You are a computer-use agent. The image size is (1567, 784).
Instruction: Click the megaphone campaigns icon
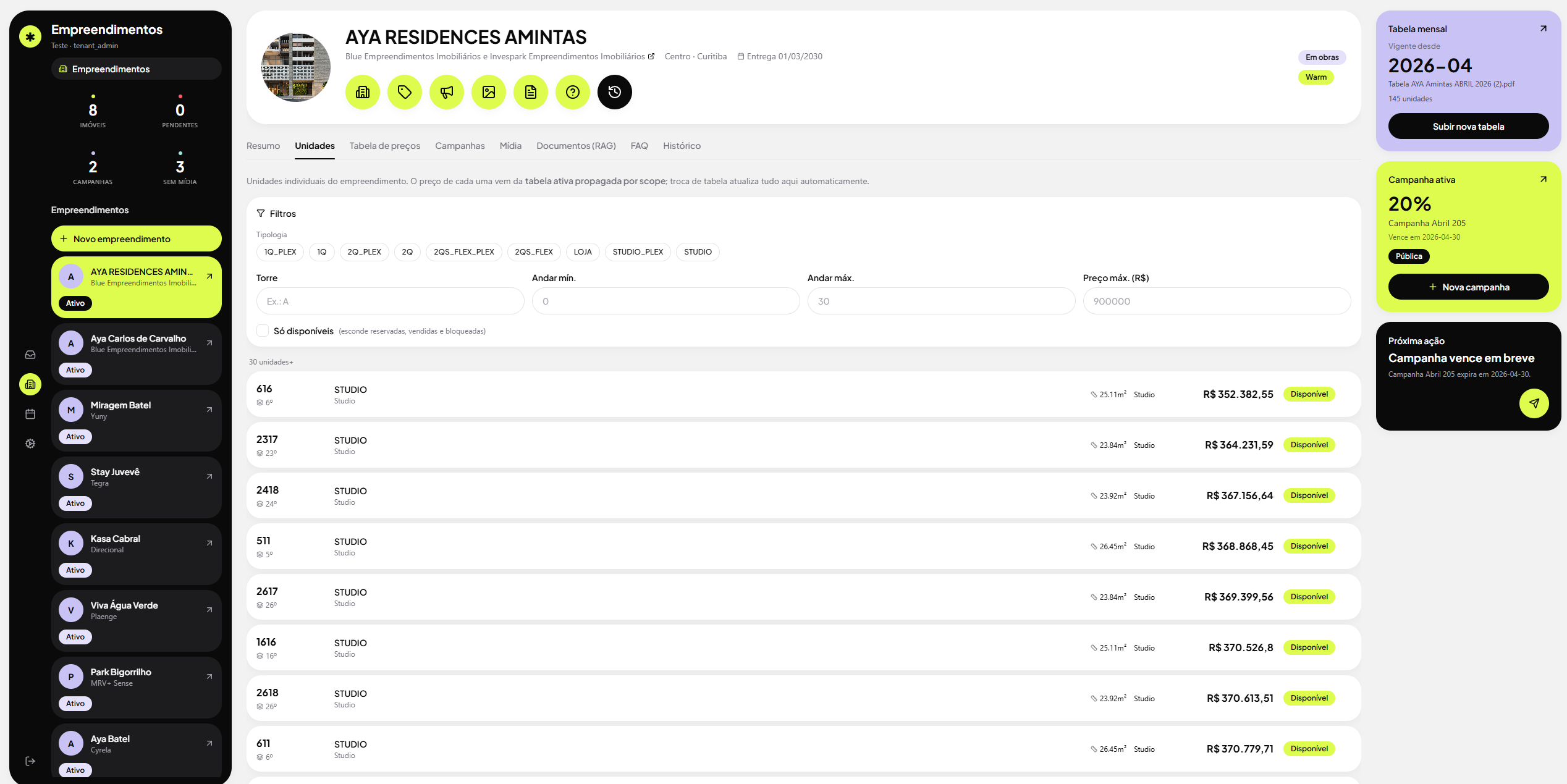pos(447,92)
